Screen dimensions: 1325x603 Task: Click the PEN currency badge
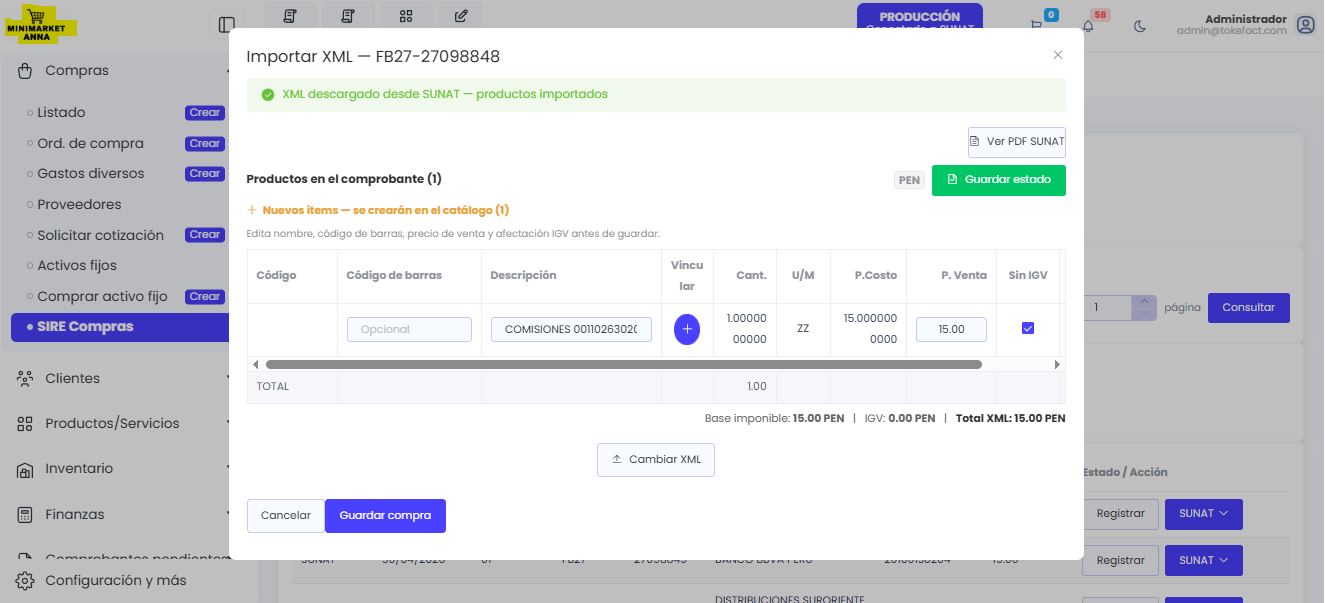[x=909, y=181]
